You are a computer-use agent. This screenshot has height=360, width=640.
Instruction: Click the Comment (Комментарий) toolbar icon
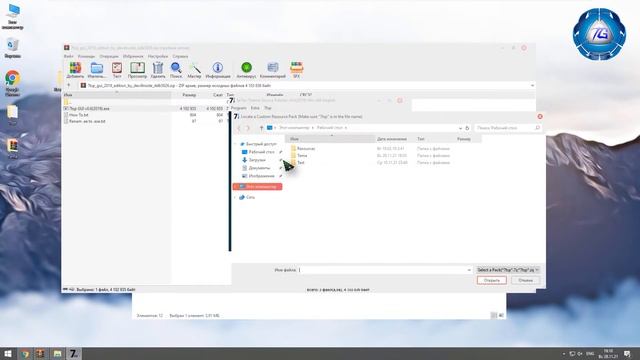click(273, 70)
